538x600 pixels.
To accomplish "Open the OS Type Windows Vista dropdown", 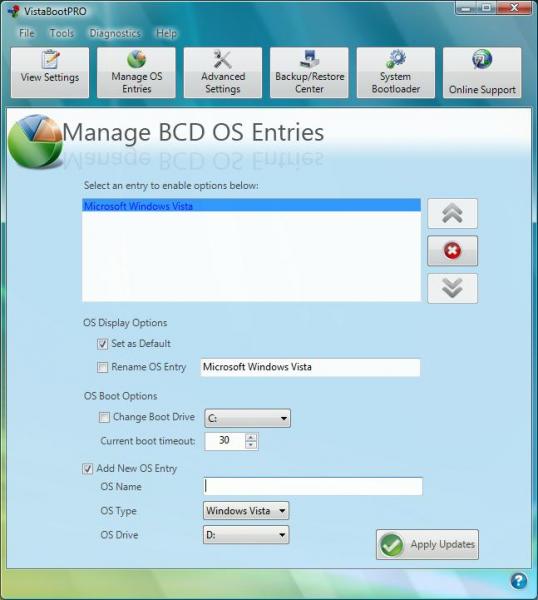I will pyautogui.click(x=246, y=511).
